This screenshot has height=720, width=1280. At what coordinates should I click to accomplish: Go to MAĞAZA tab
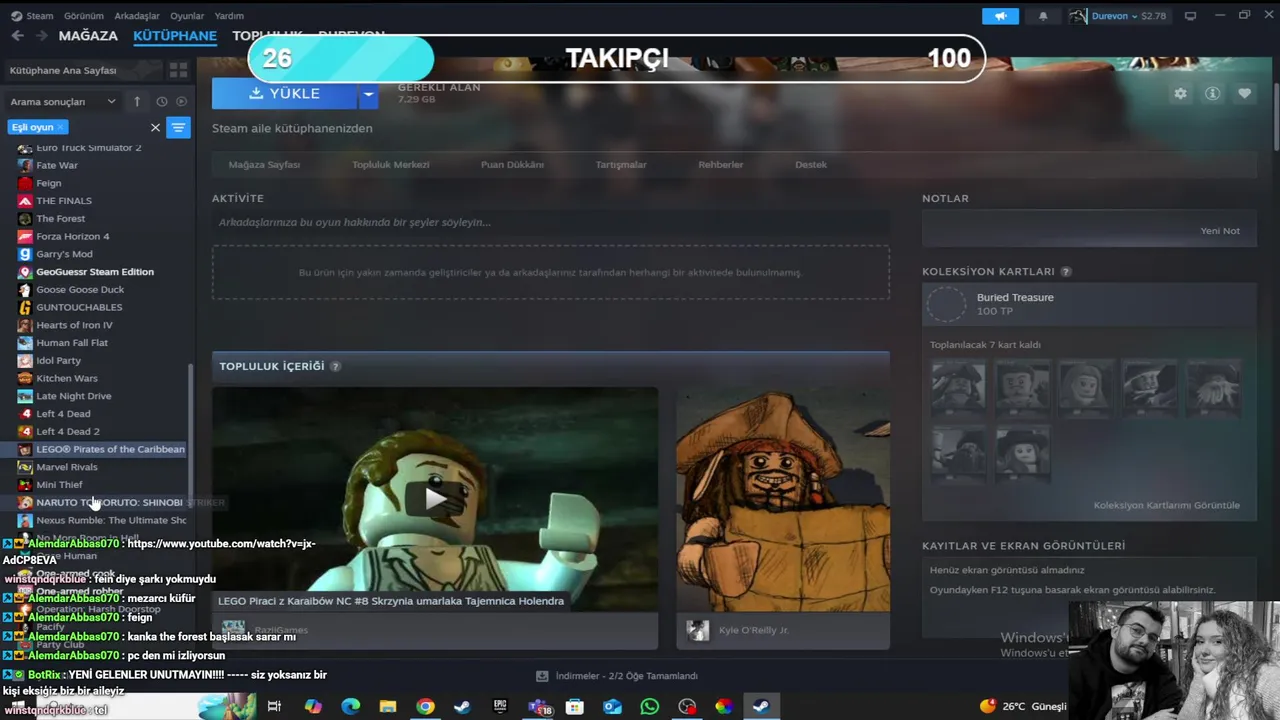coord(88,35)
